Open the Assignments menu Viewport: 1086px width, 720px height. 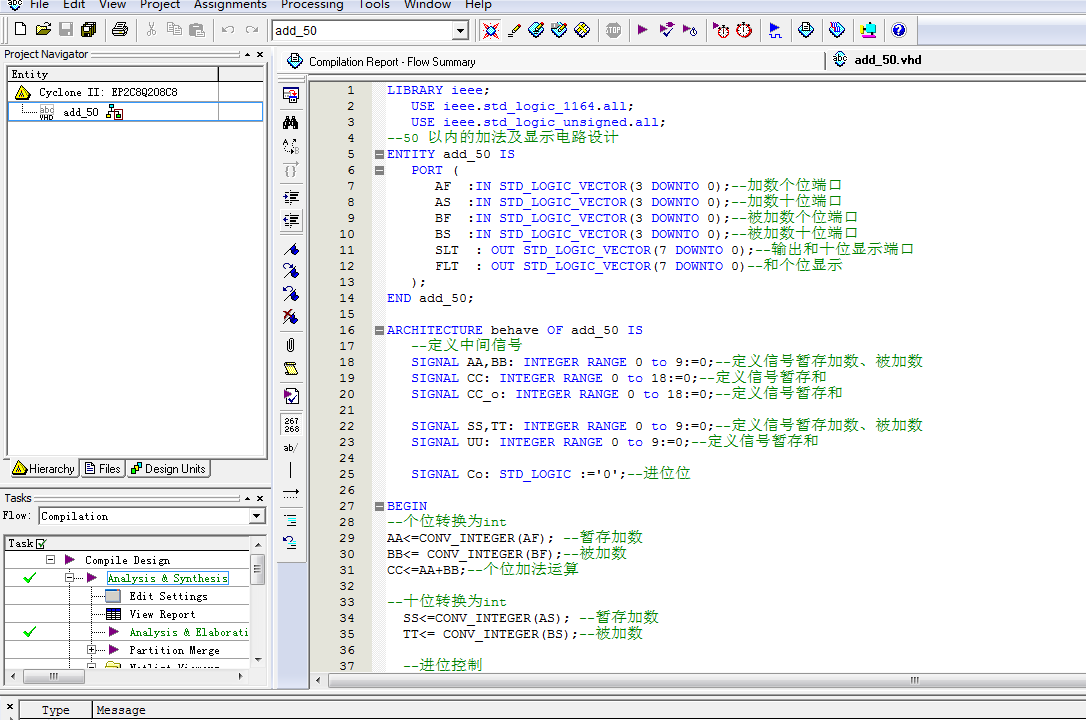point(230,5)
